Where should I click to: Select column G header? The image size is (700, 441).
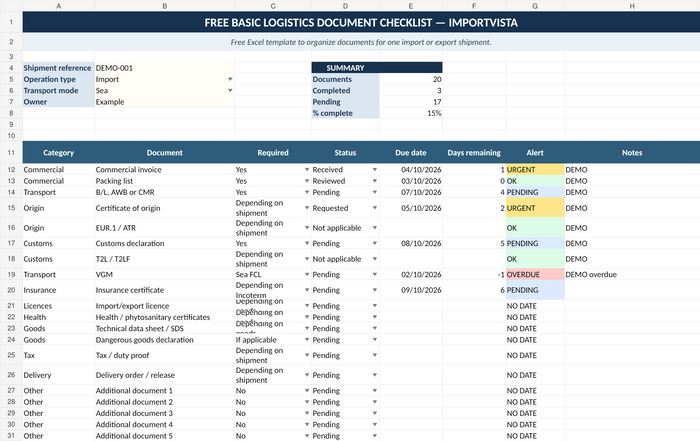pyautogui.click(x=535, y=6)
